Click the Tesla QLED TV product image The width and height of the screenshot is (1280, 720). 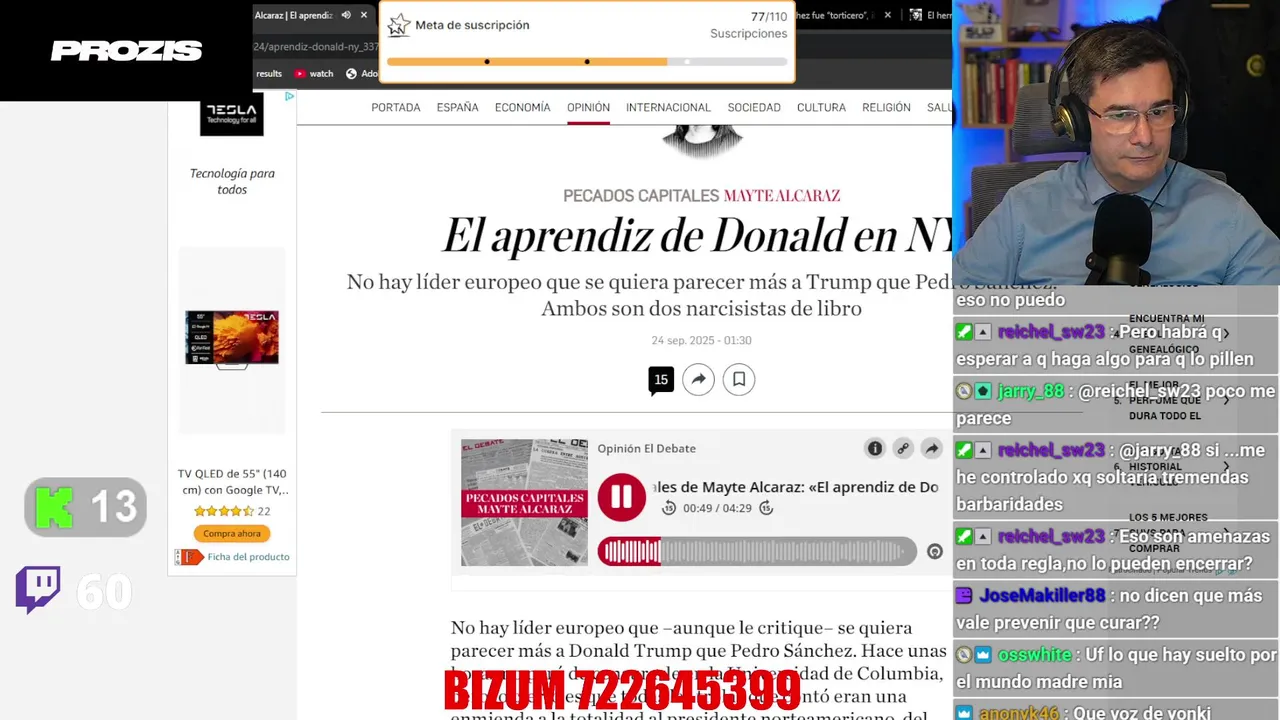[232, 338]
